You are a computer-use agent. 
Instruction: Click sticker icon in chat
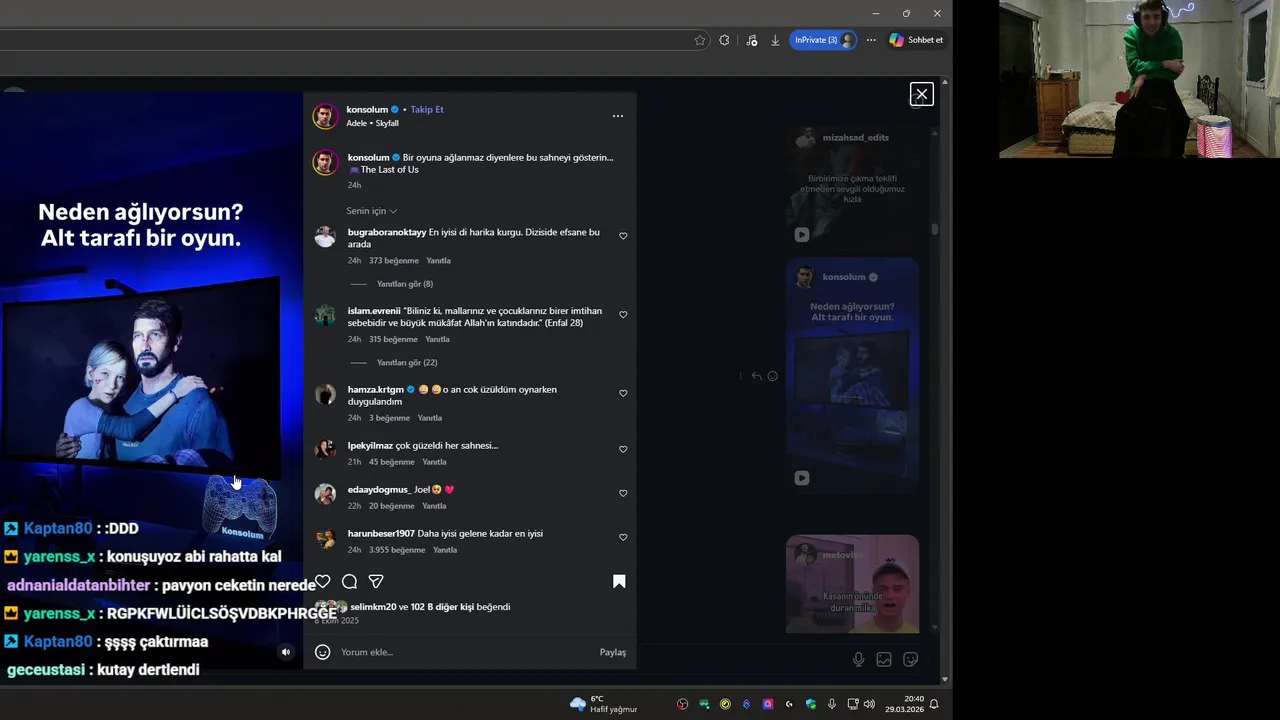tap(910, 659)
